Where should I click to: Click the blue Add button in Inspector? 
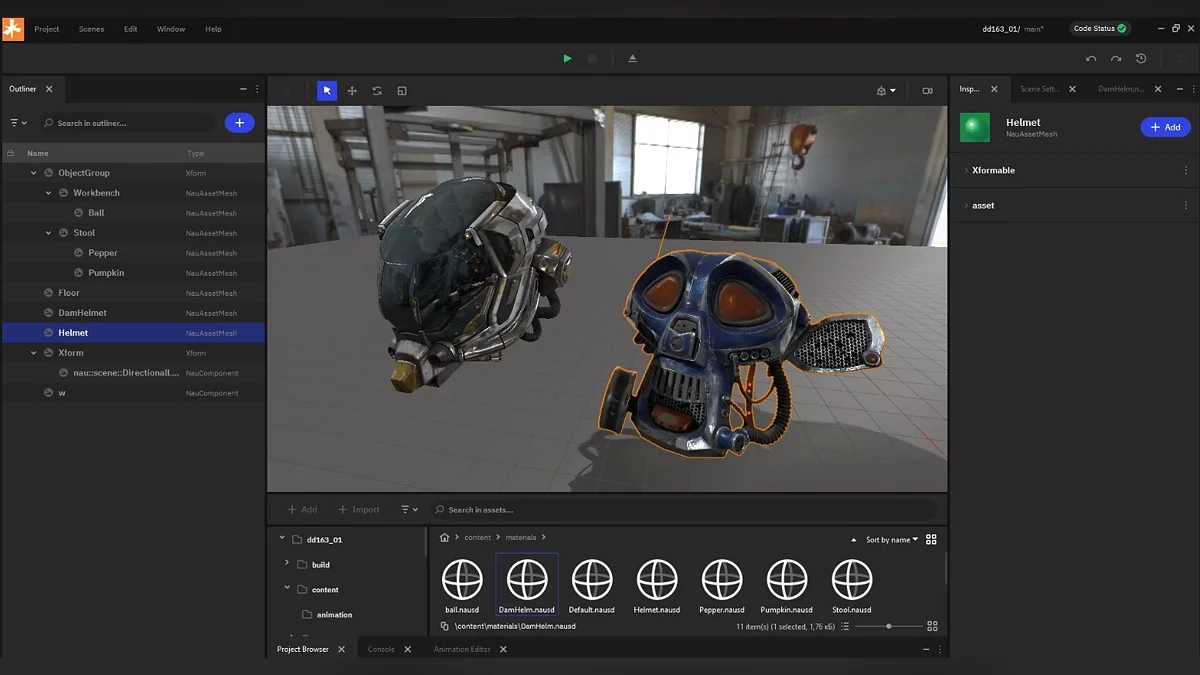(x=1165, y=127)
